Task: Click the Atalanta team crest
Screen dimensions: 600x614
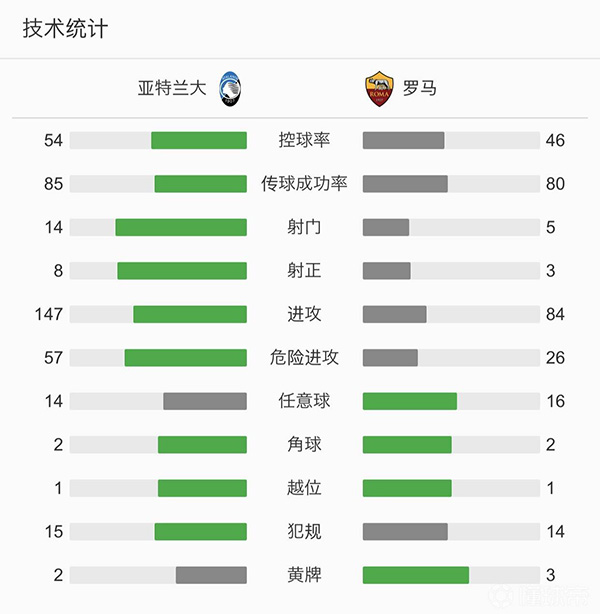Action: click(230, 88)
